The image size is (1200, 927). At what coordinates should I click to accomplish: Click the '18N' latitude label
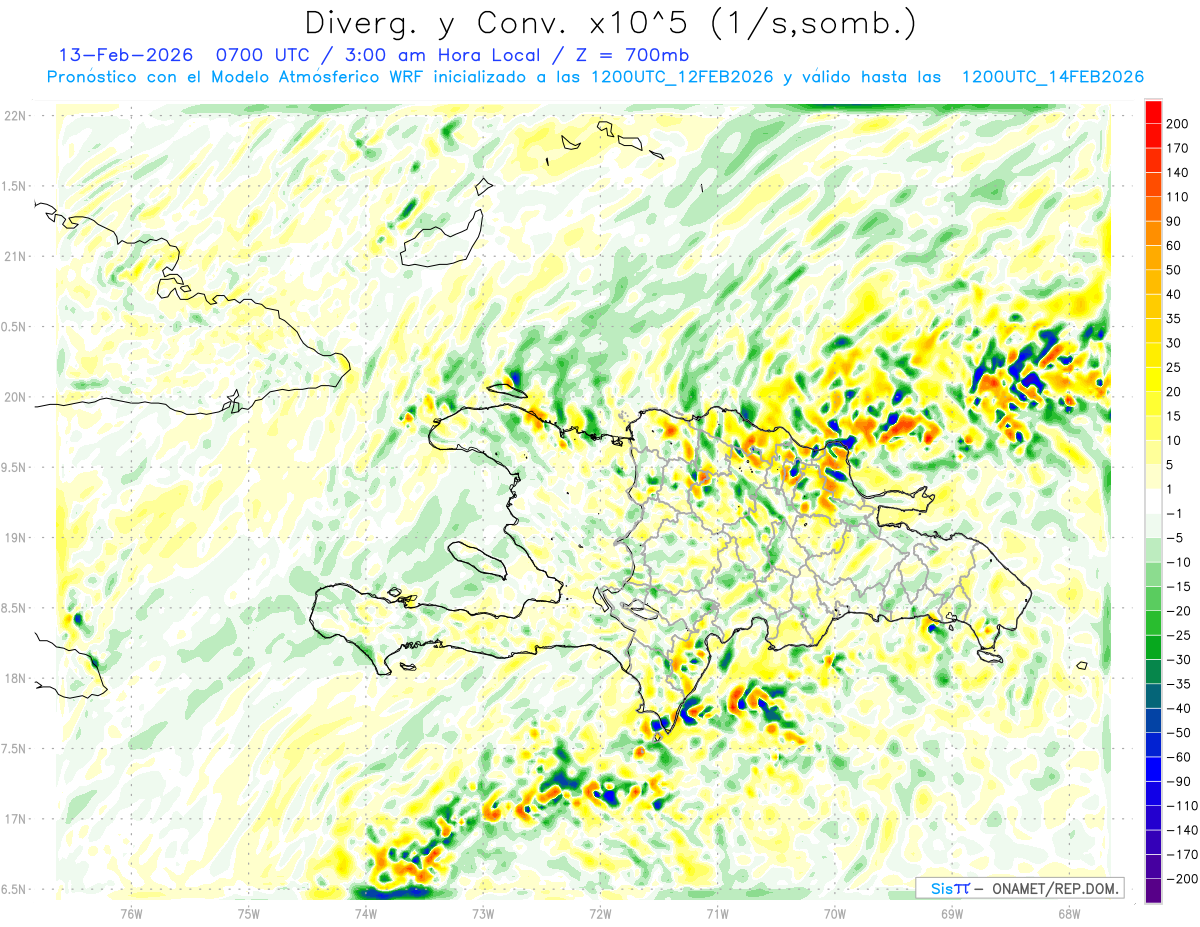[x=15, y=678]
